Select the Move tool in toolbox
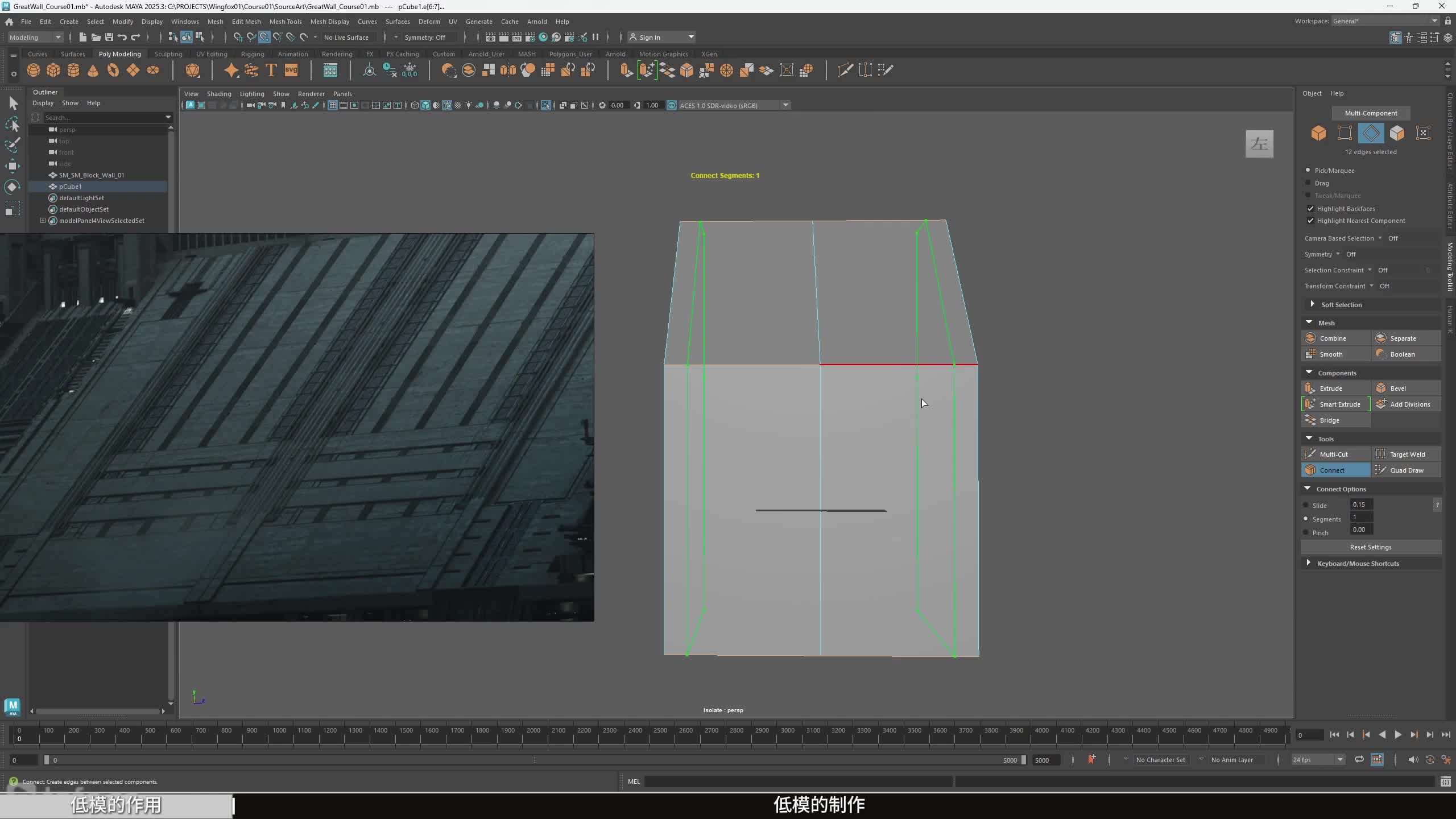The width and height of the screenshot is (1456, 819). (x=12, y=166)
